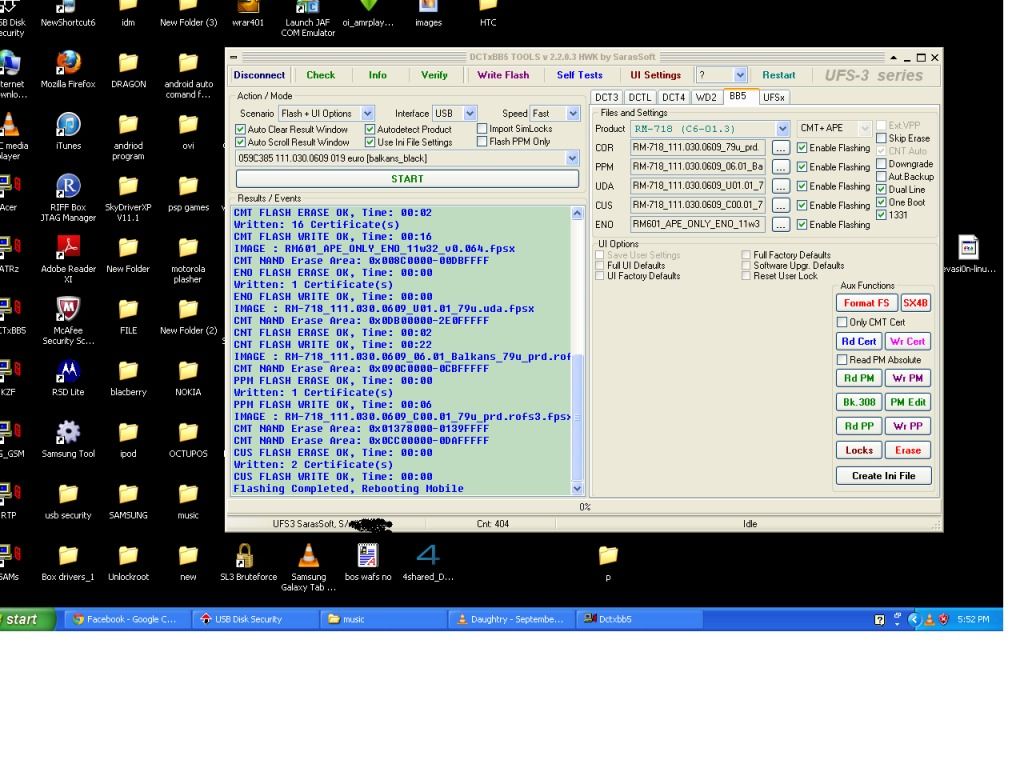
Task: Open the Product RM-718 dropdown
Action: click(x=782, y=129)
